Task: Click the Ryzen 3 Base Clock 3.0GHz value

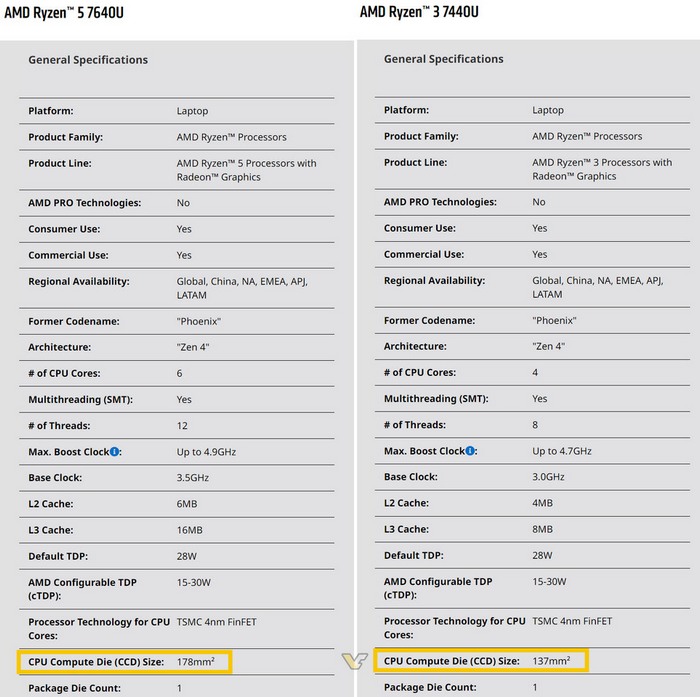Action: (x=549, y=478)
